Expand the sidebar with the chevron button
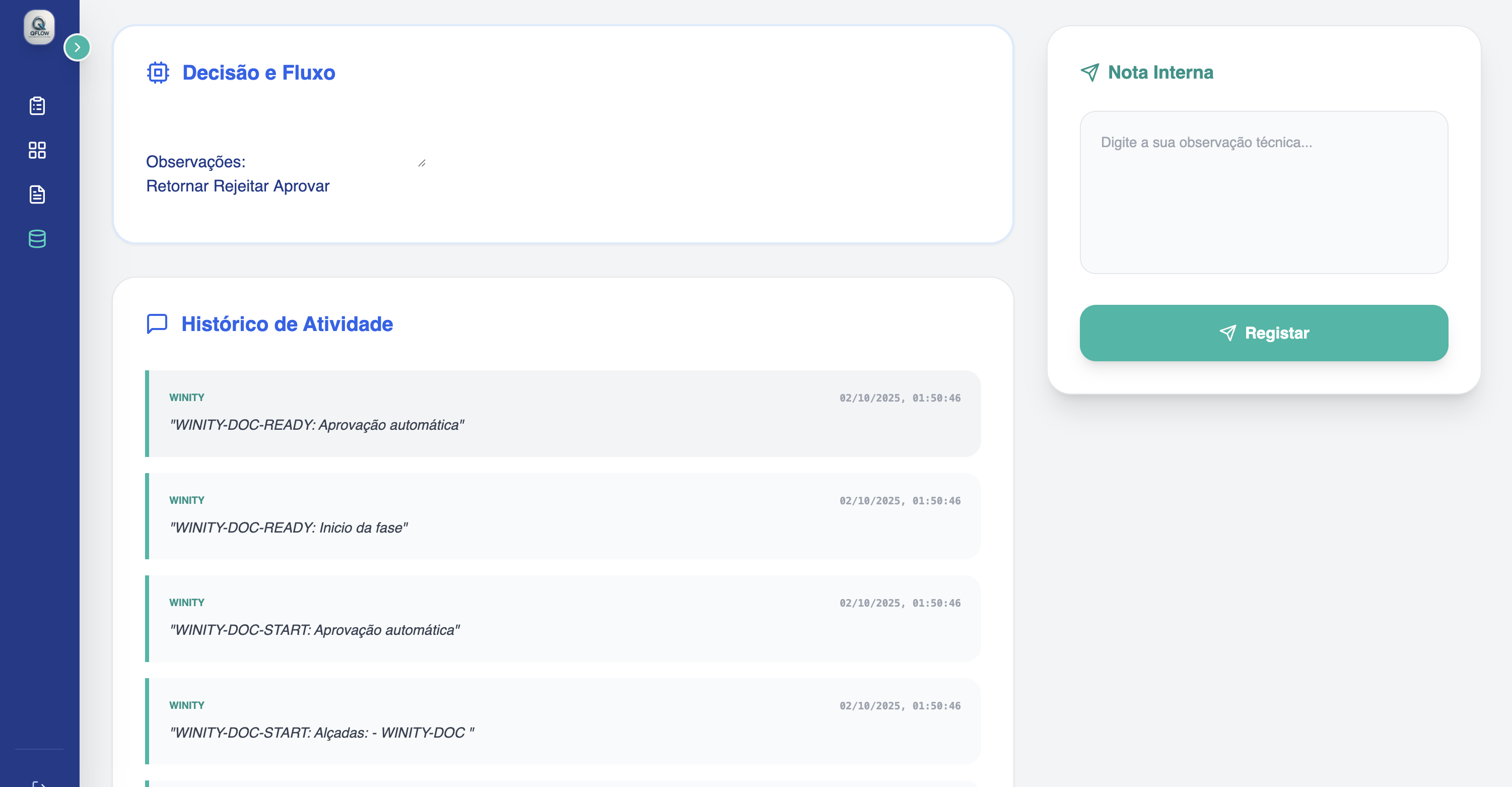This screenshot has width=1512, height=787. click(77, 47)
